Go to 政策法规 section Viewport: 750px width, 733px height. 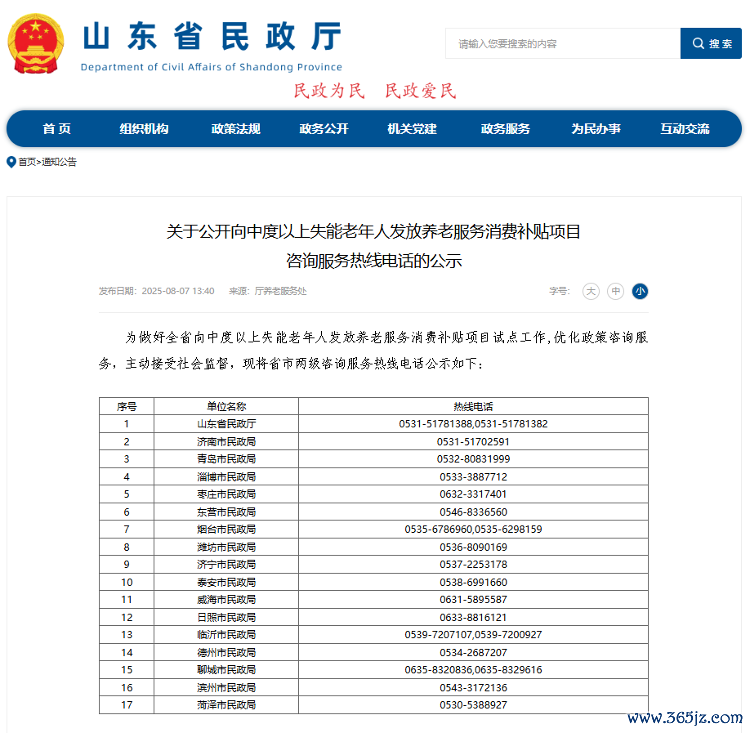pos(235,129)
